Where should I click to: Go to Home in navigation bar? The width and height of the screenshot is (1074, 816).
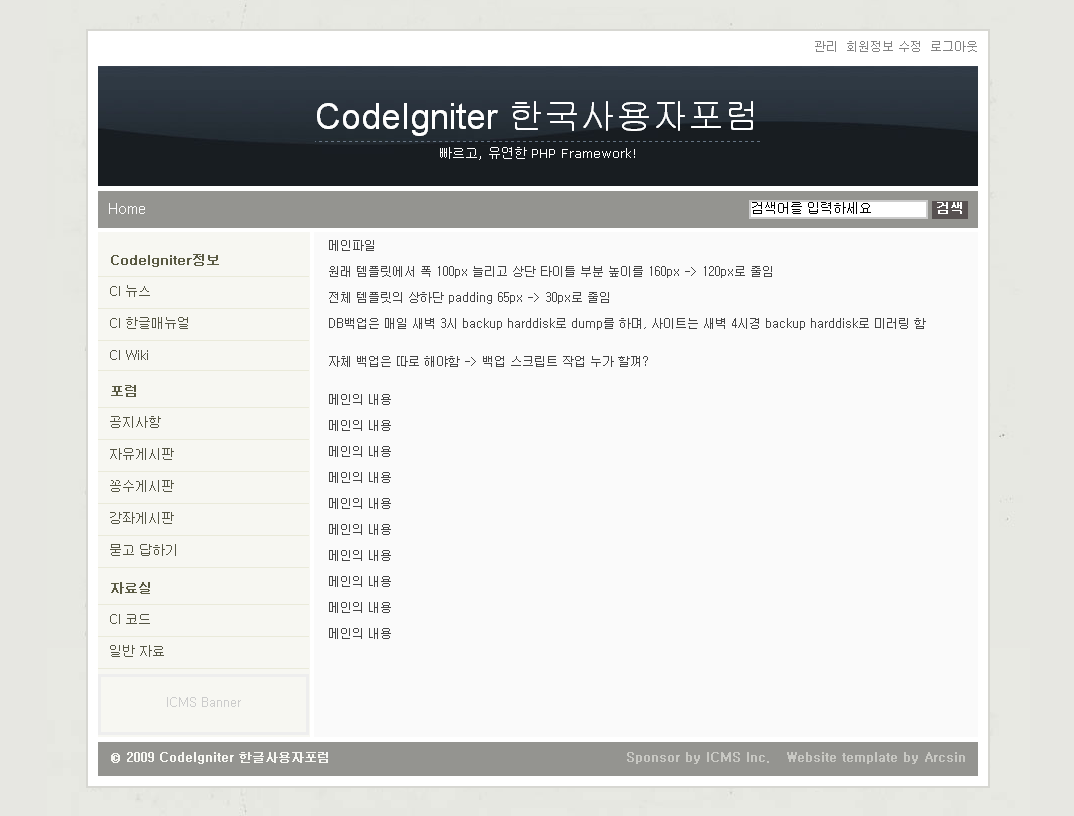click(127, 209)
